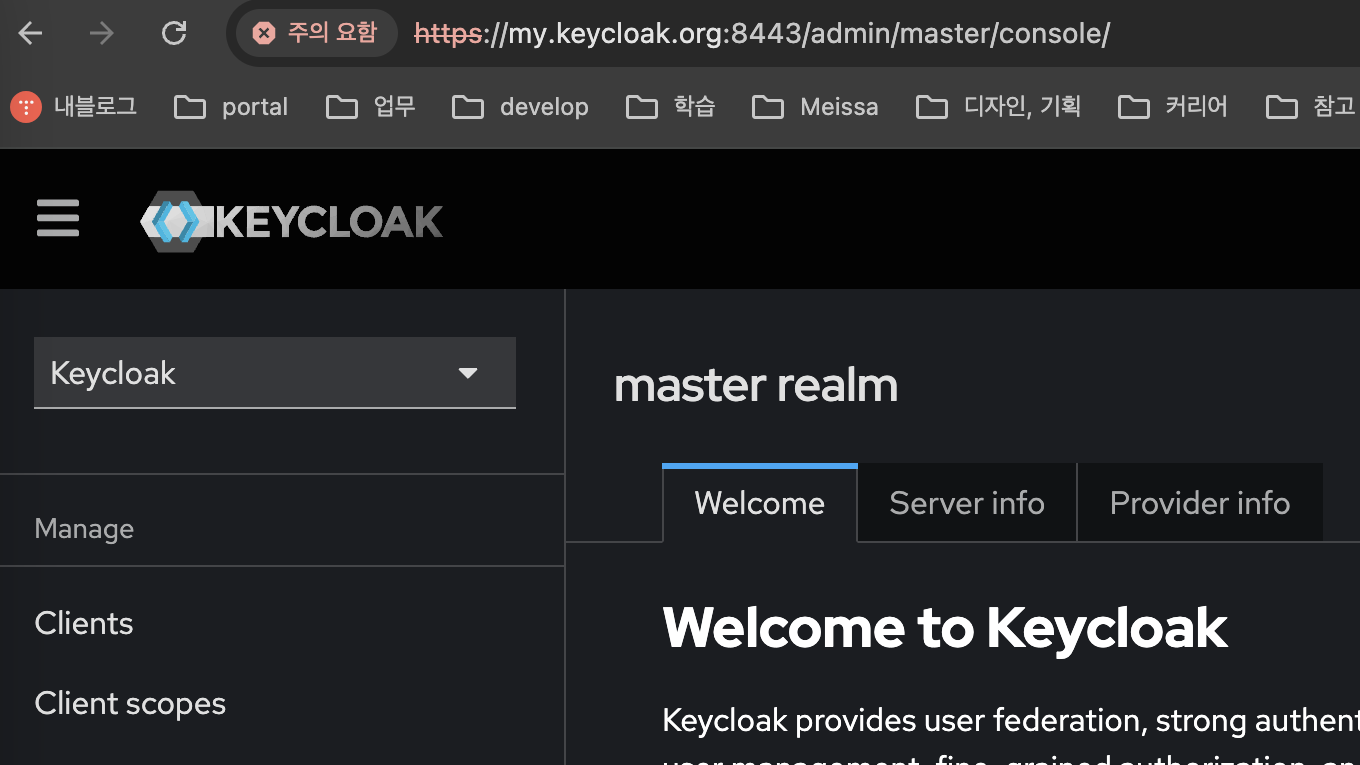Open the portal bookmark folder
Viewport: 1360px width, 765px height.
coord(231,107)
